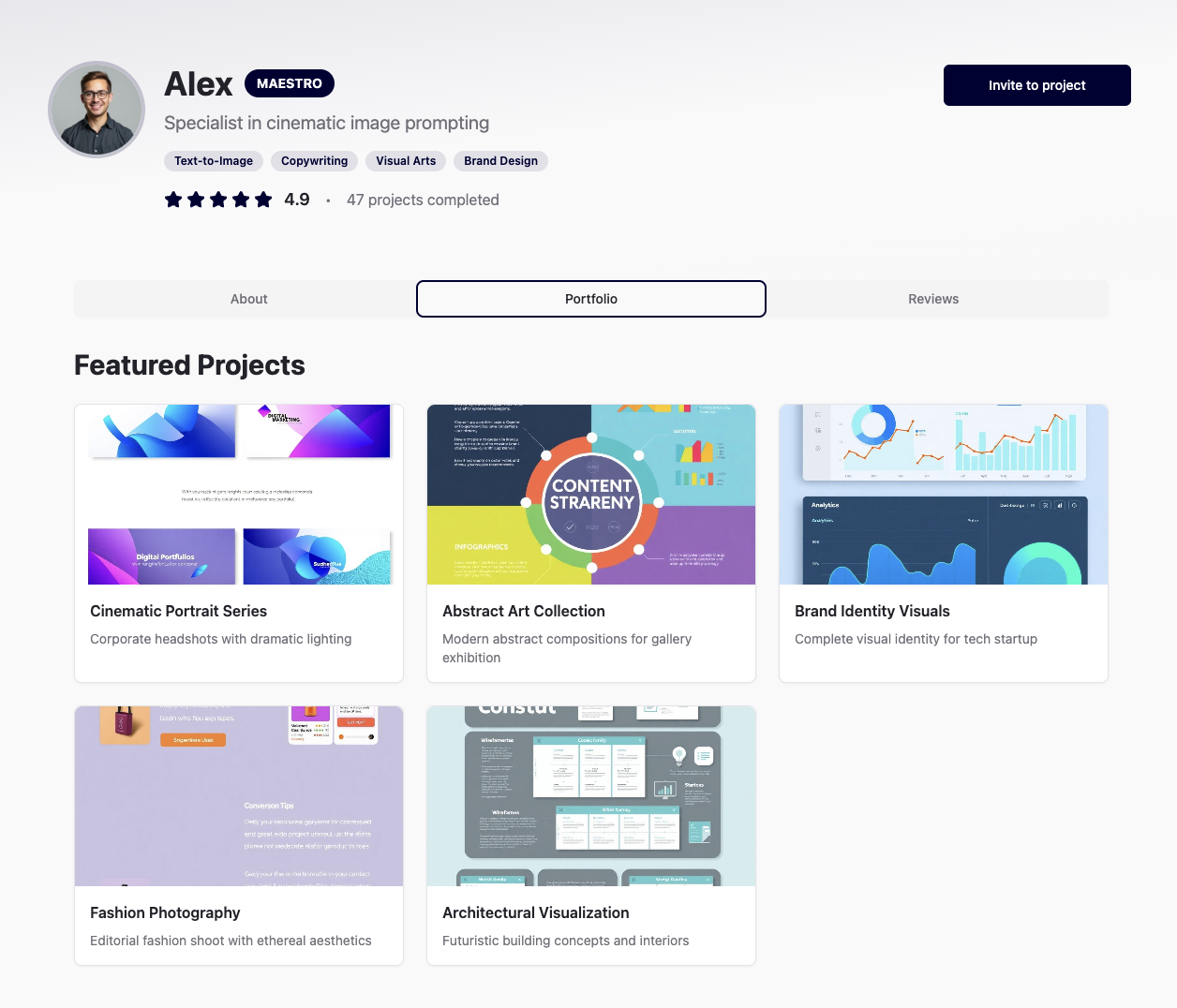The height and width of the screenshot is (1008, 1177).
Task: Select the Portfolio tab
Action: (x=591, y=299)
